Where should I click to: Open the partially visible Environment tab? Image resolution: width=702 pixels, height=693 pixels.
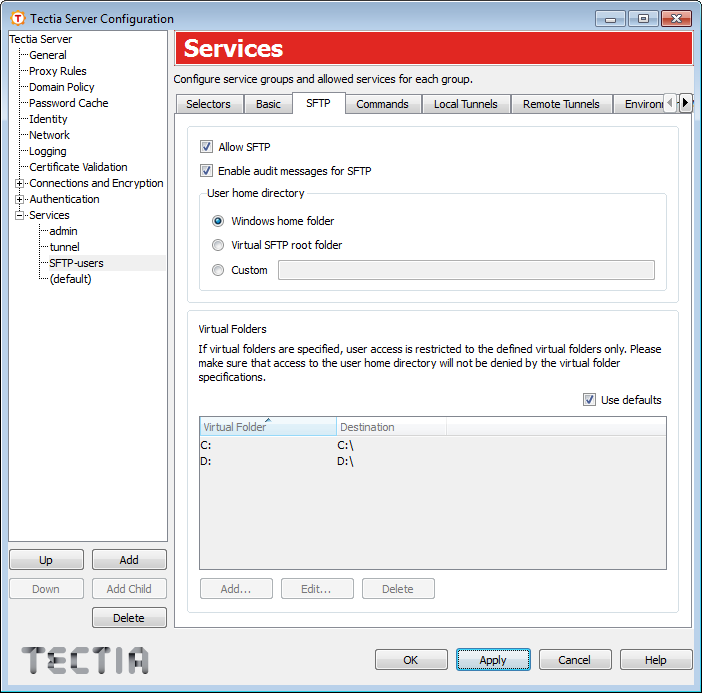click(x=640, y=104)
